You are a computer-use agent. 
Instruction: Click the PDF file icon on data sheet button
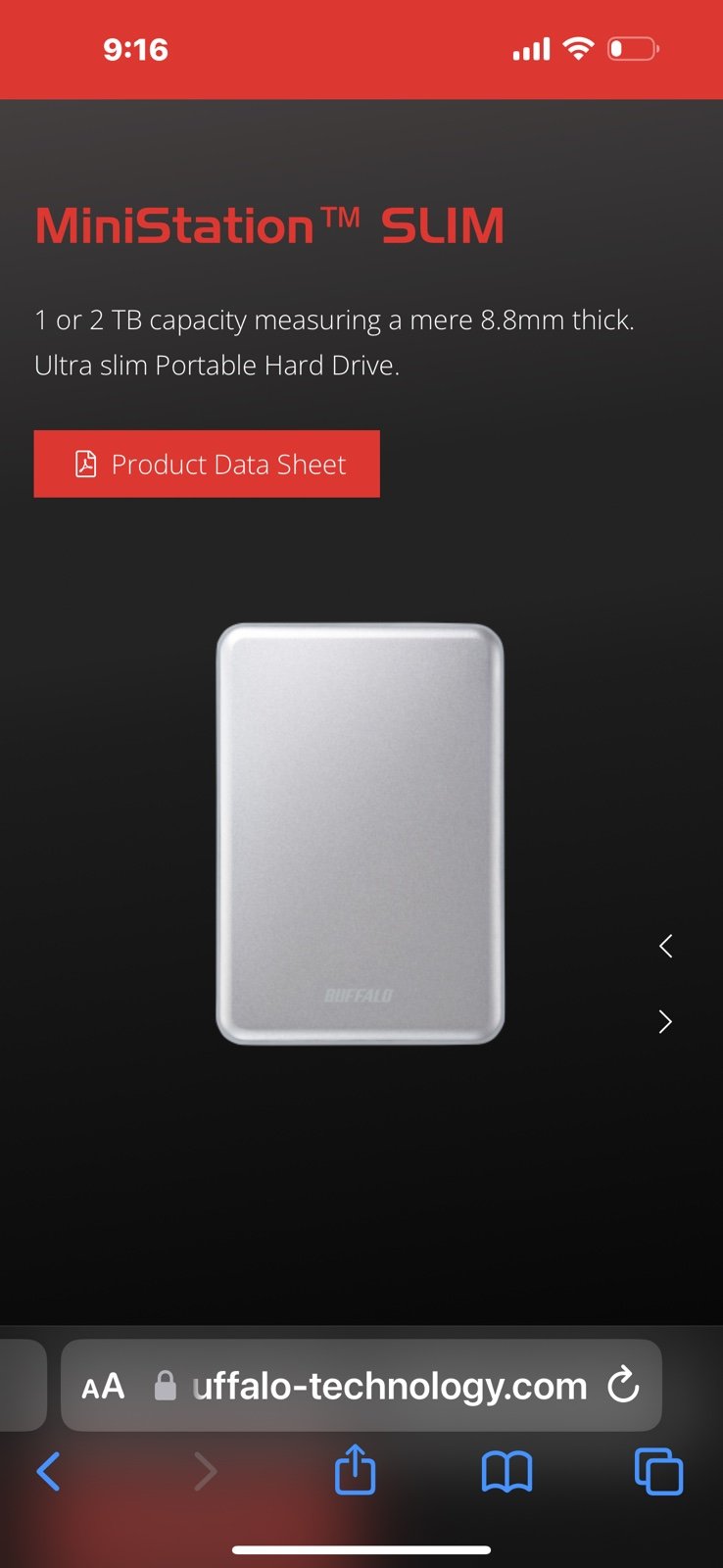[x=86, y=464]
